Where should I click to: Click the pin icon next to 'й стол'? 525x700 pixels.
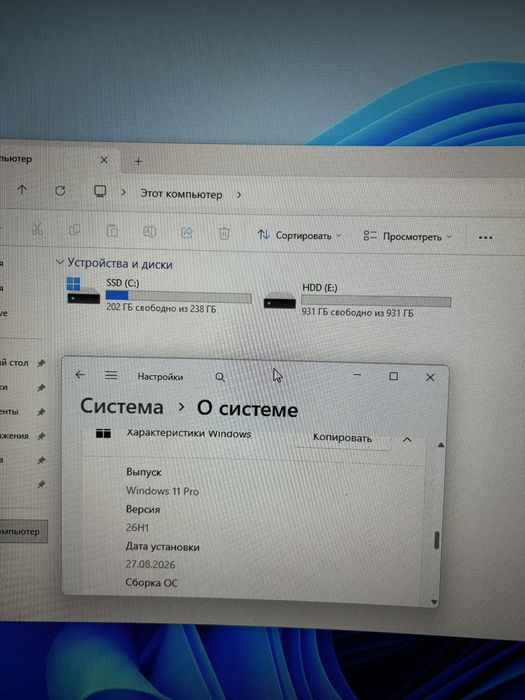coord(41,363)
